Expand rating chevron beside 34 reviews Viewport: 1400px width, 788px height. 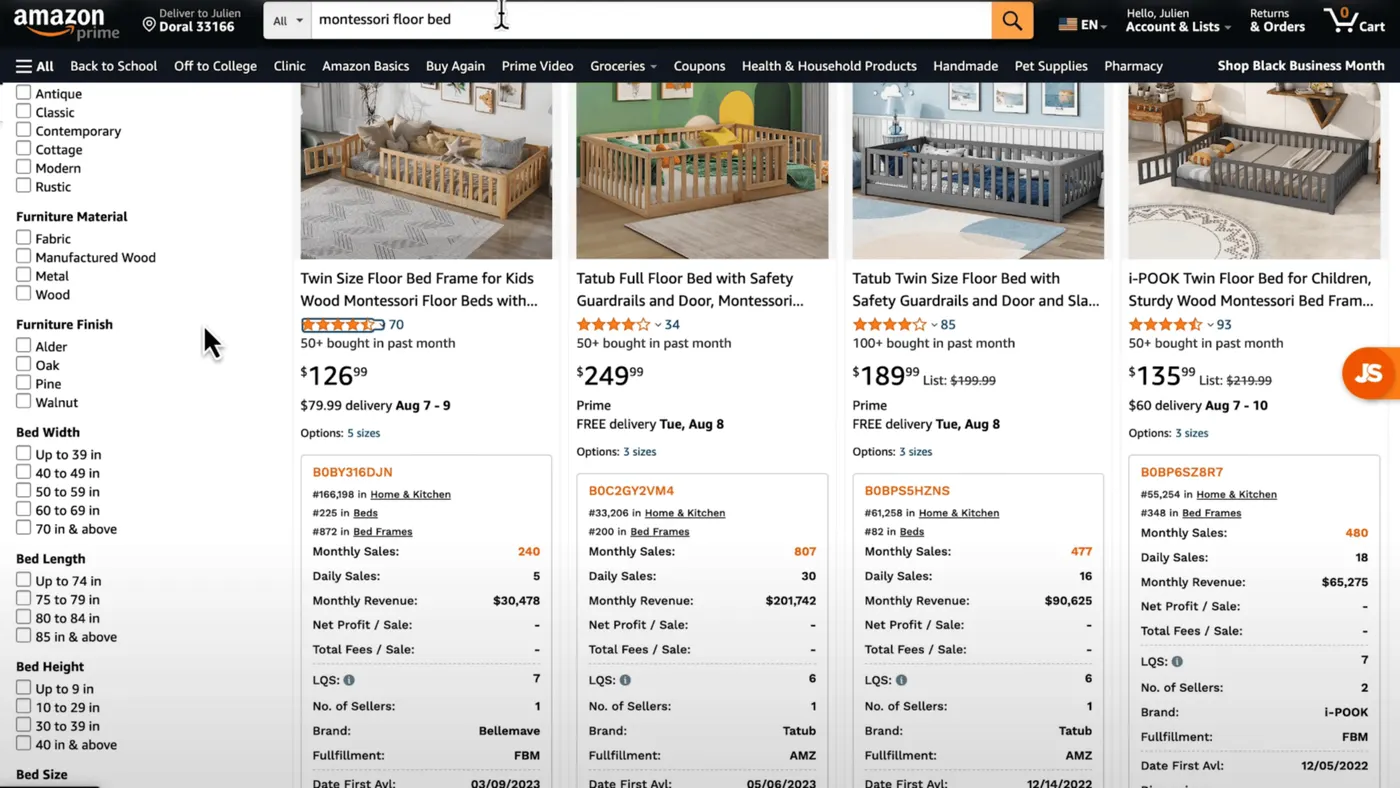point(657,325)
